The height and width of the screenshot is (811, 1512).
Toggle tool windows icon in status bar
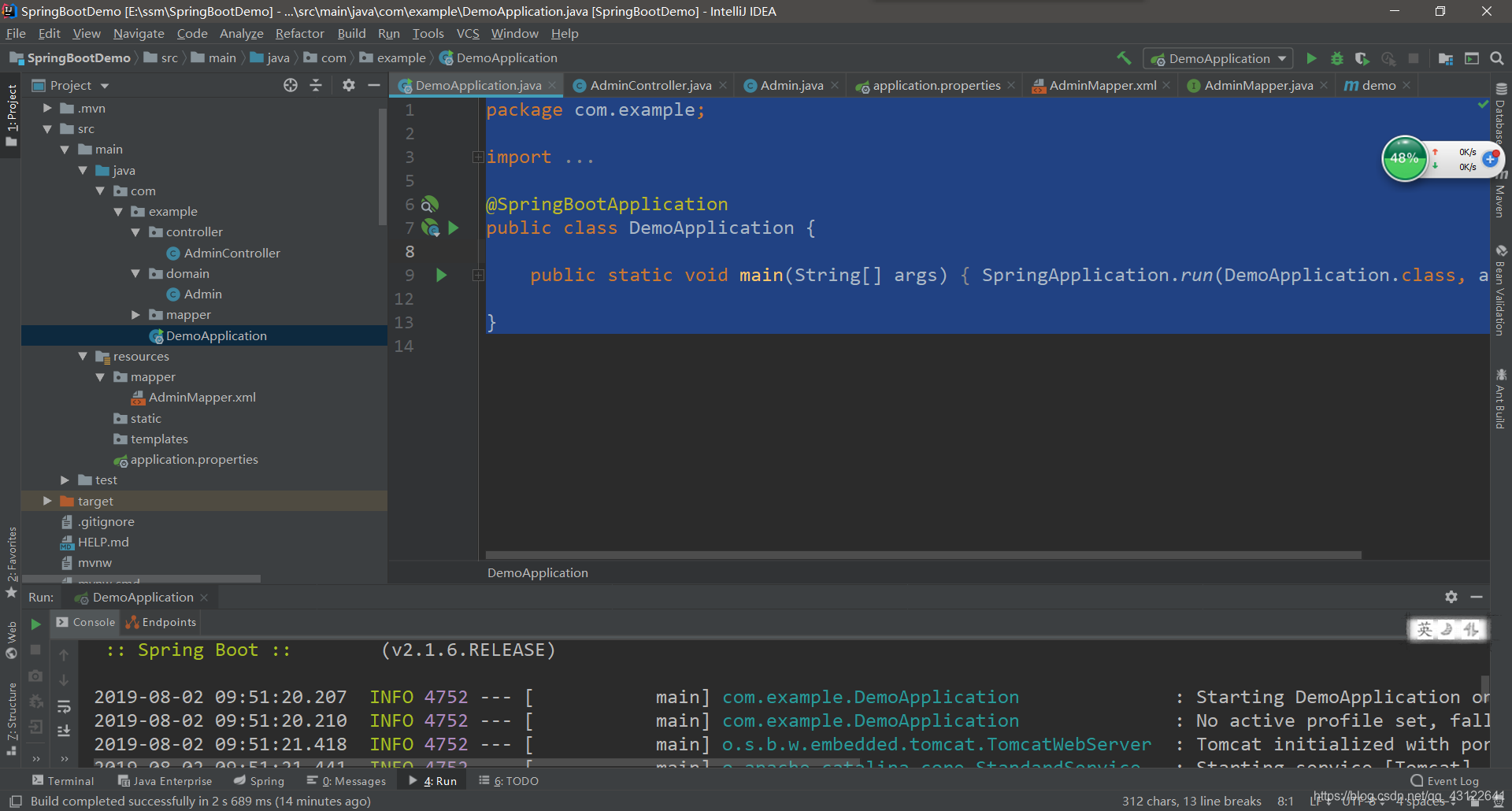15,801
